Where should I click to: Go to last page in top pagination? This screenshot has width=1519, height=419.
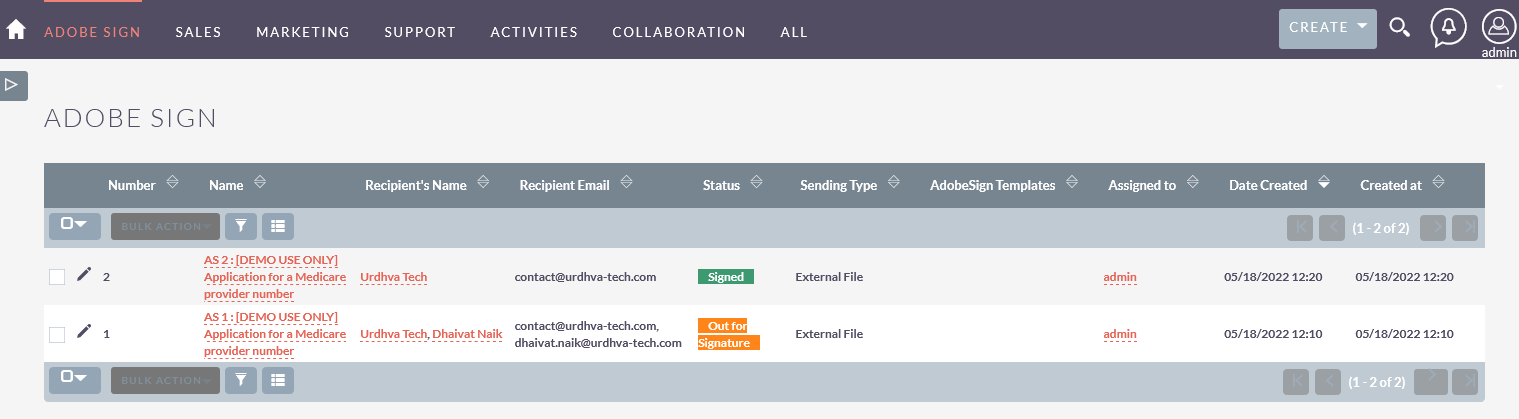[x=1465, y=227]
